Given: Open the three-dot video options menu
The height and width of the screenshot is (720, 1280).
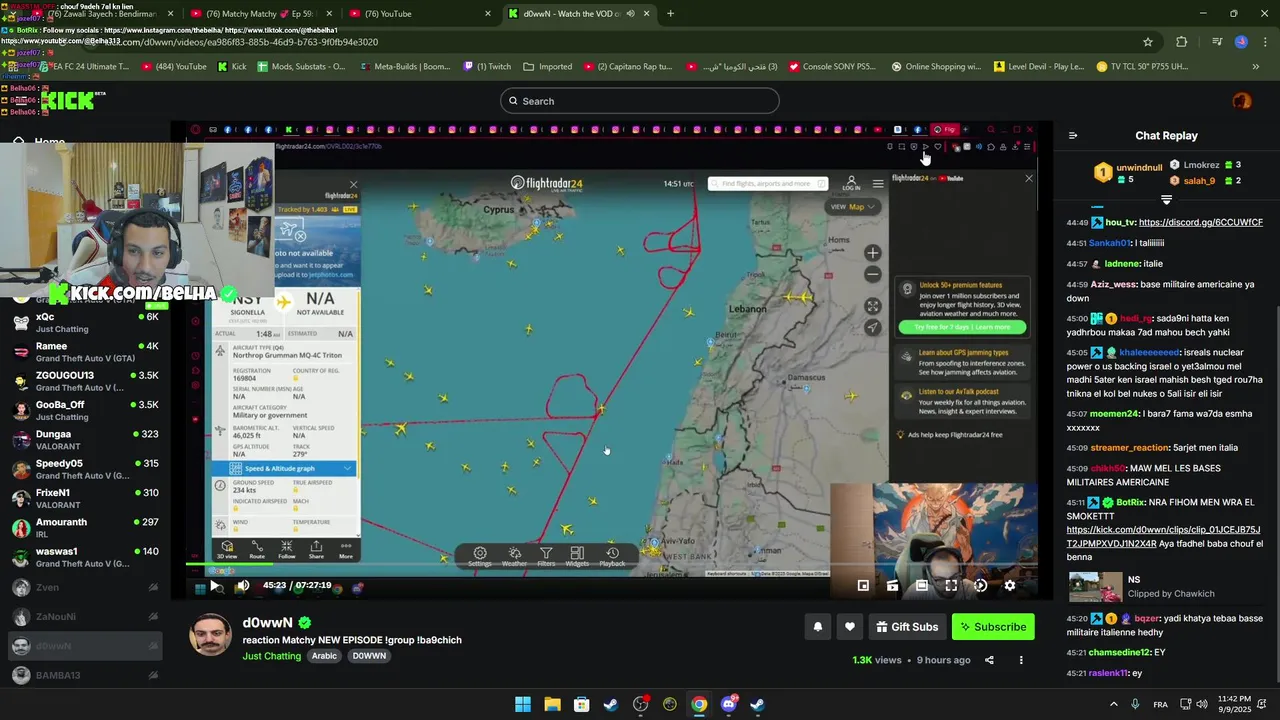Looking at the screenshot, I should [x=1021, y=660].
